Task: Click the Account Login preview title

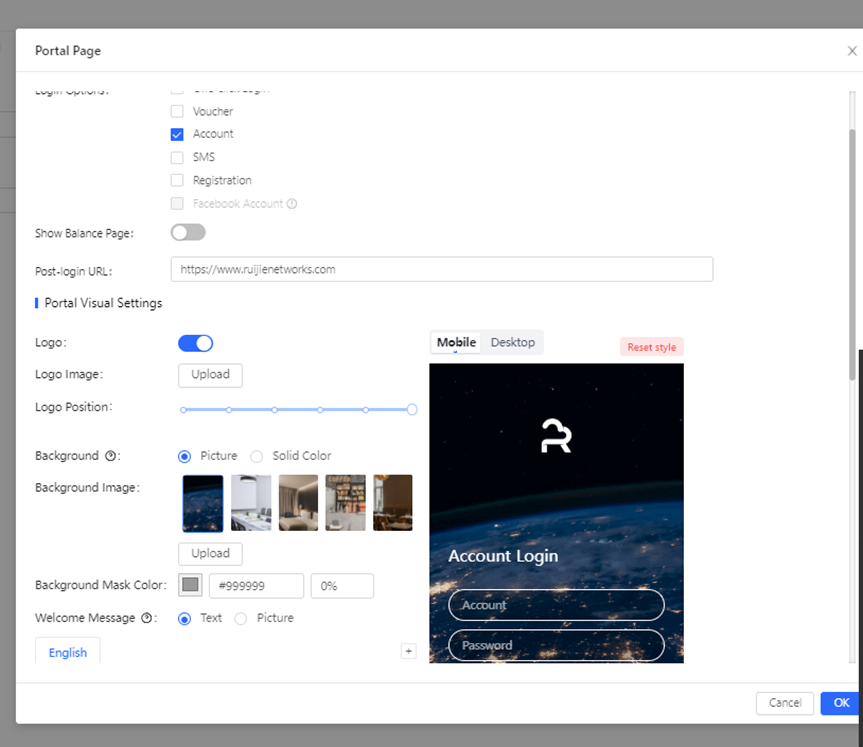Action: pyautogui.click(x=503, y=556)
